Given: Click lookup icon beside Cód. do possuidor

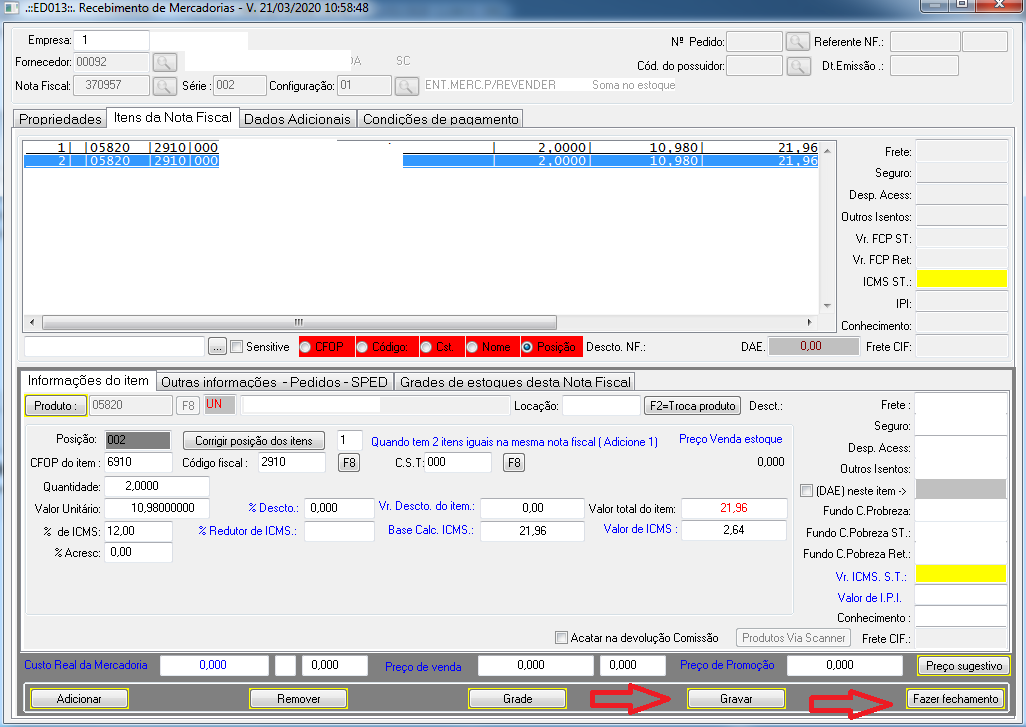Looking at the screenshot, I should pos(797,66).
